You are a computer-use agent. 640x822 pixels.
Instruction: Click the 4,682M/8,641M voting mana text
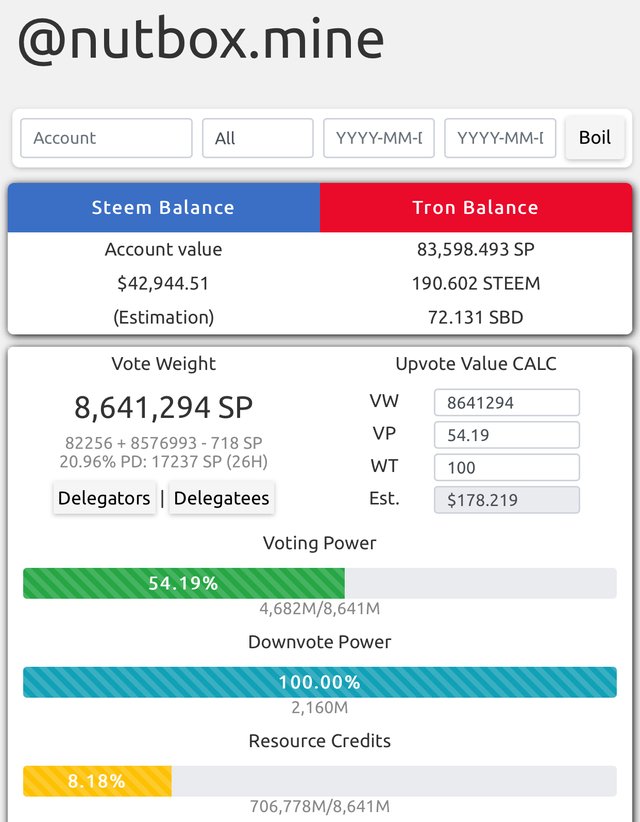(x=320, y=609)
